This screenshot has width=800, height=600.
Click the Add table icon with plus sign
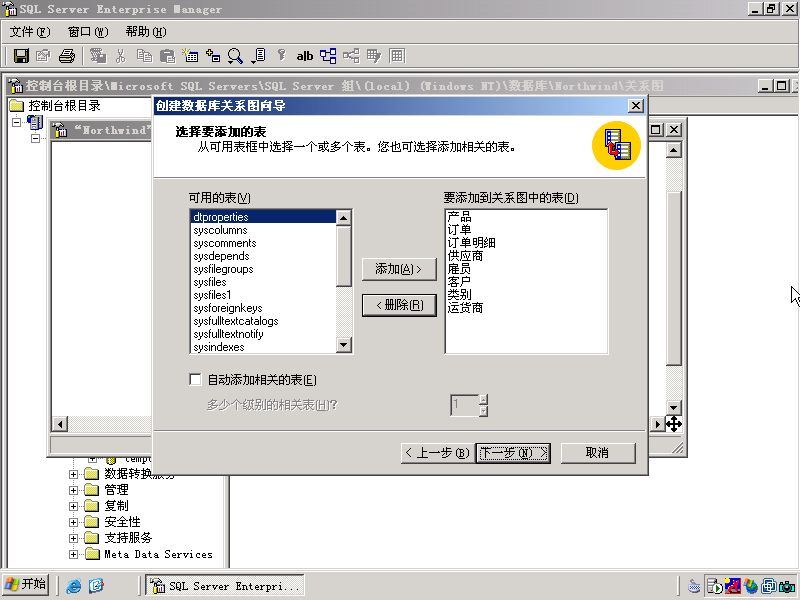(213, 56)
